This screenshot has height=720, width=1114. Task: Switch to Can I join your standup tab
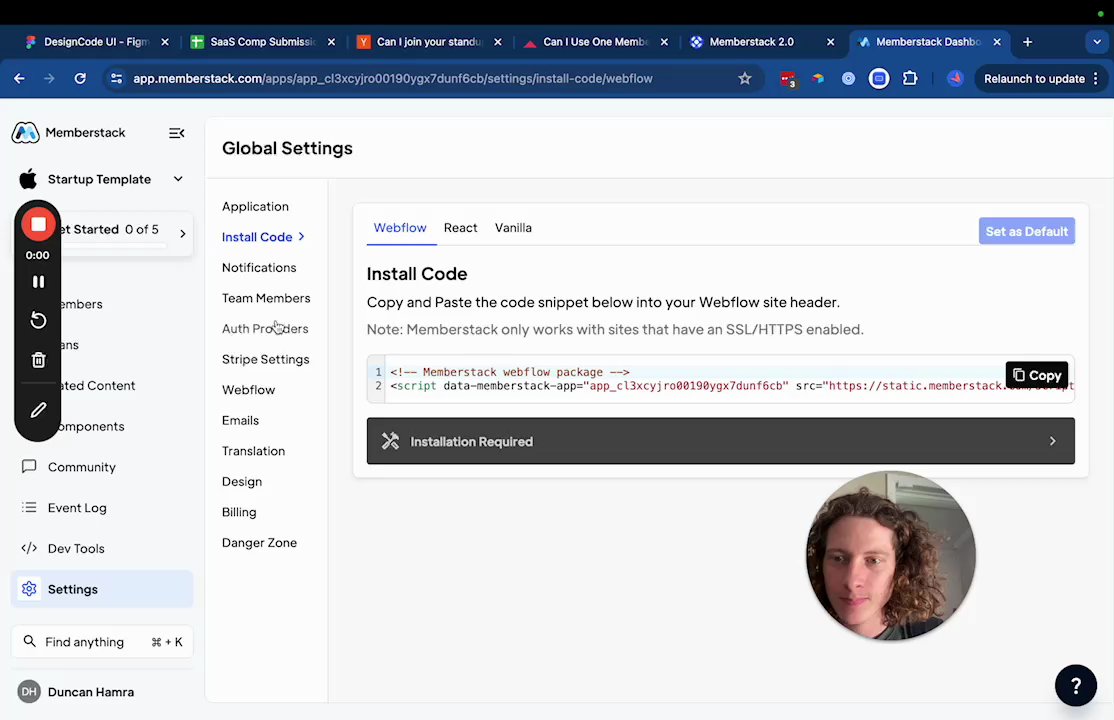[x=429, y=42]
